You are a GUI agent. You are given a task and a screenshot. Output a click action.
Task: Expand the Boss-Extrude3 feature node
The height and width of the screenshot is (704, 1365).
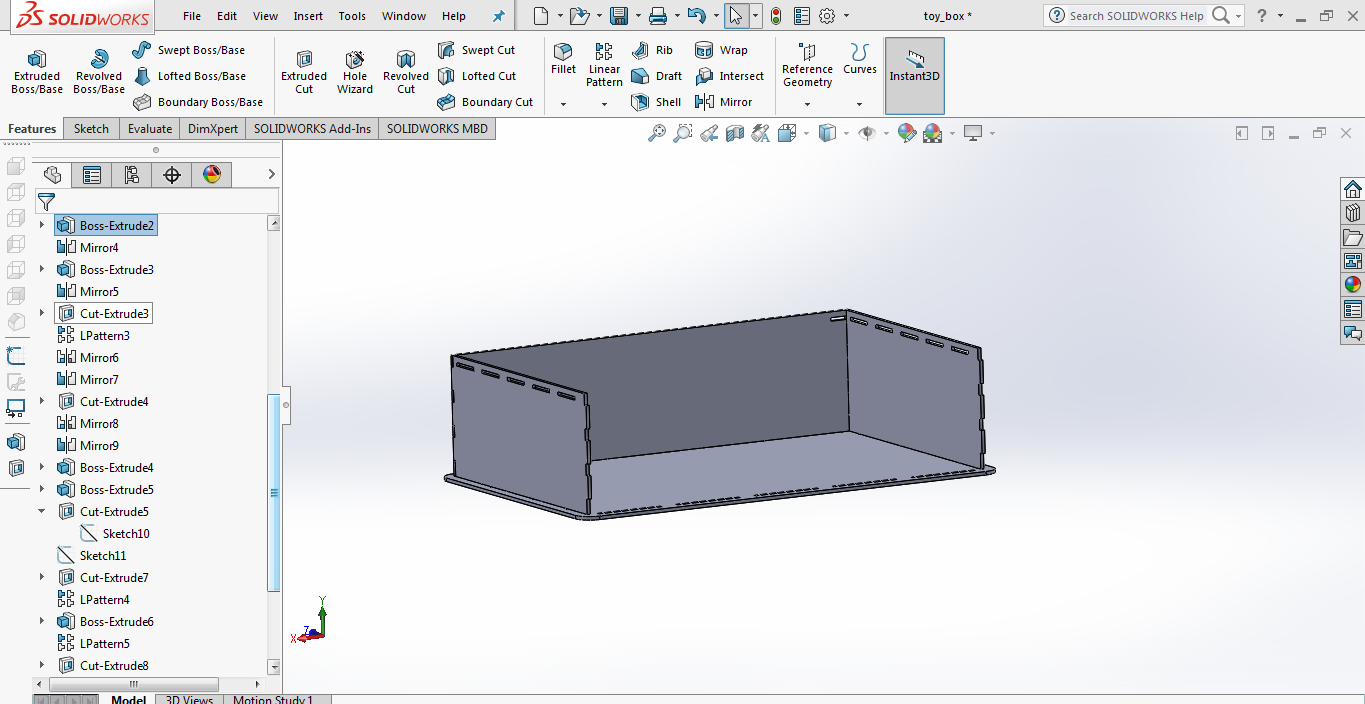click(x=41, y=269)
